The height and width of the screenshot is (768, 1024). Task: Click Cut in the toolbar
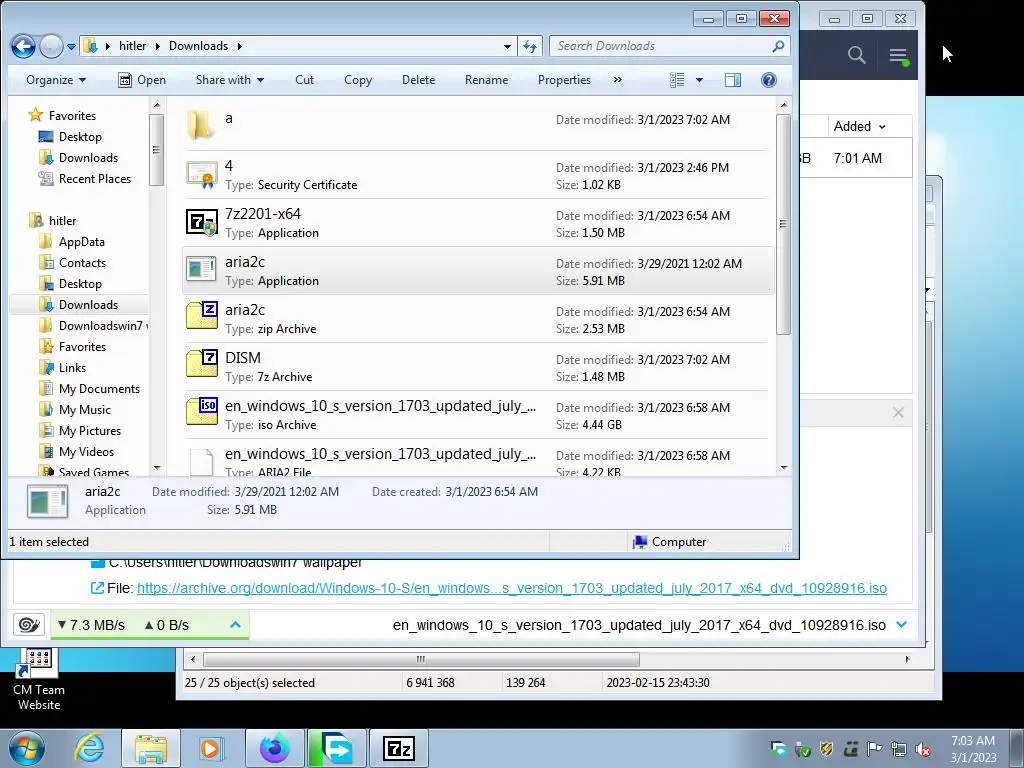click(x=304, y=80)
